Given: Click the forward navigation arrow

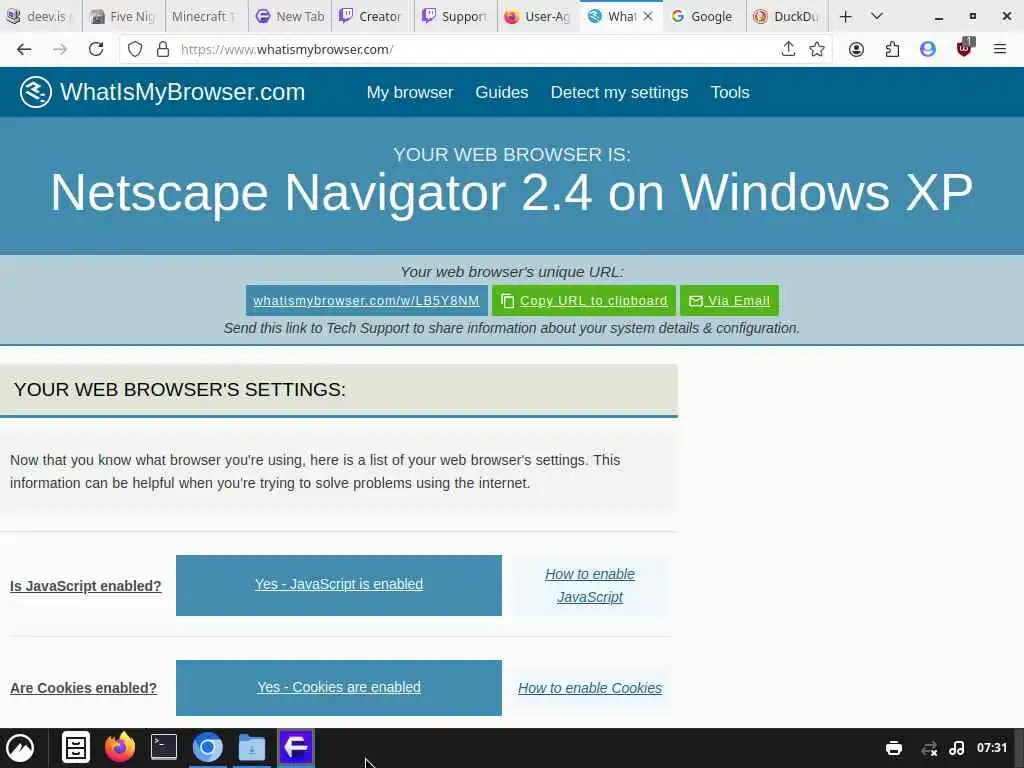Looking at the screenshot, I should point(59,49).
